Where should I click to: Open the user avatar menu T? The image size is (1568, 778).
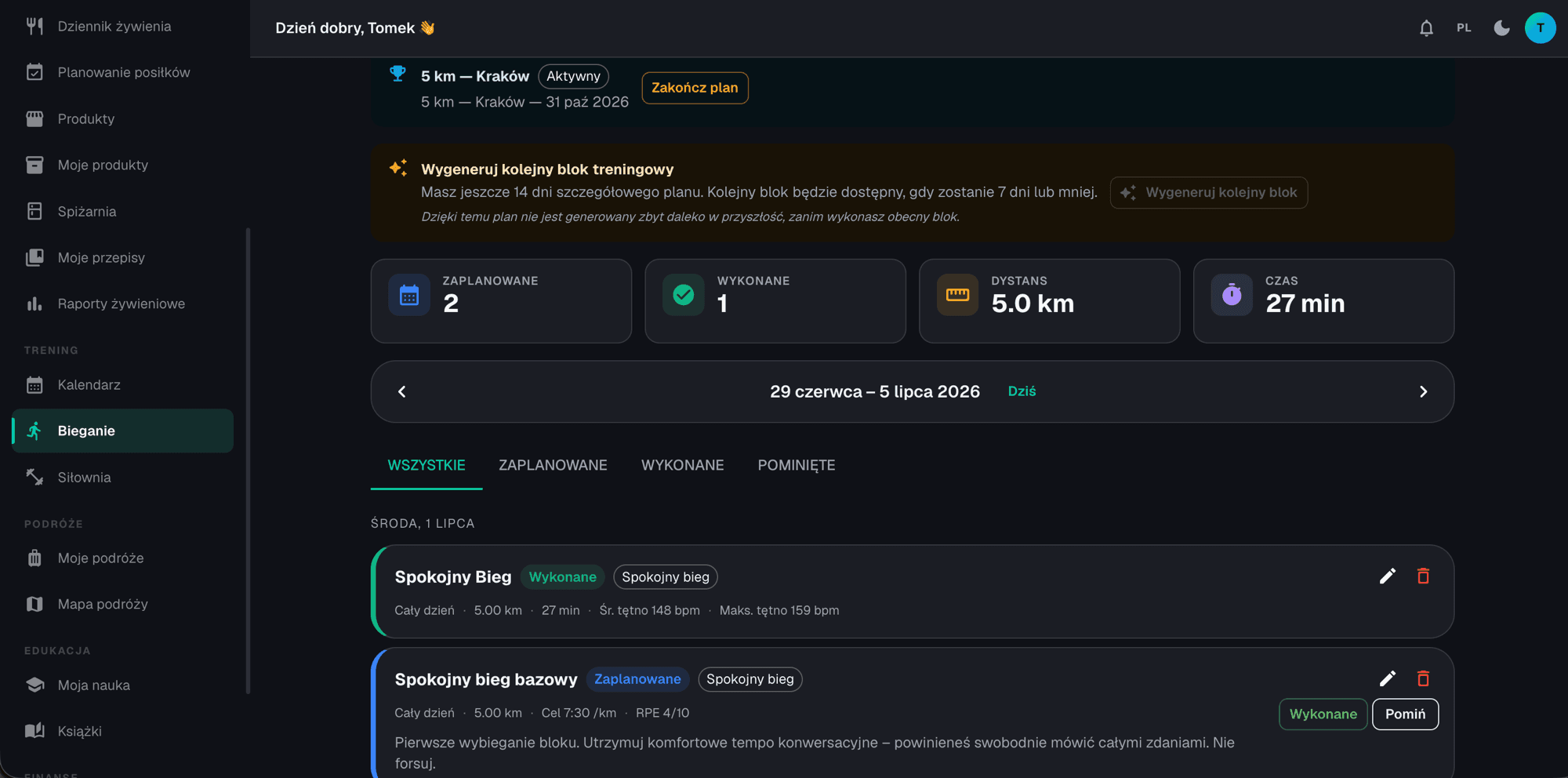click(x=1540, y=27)
